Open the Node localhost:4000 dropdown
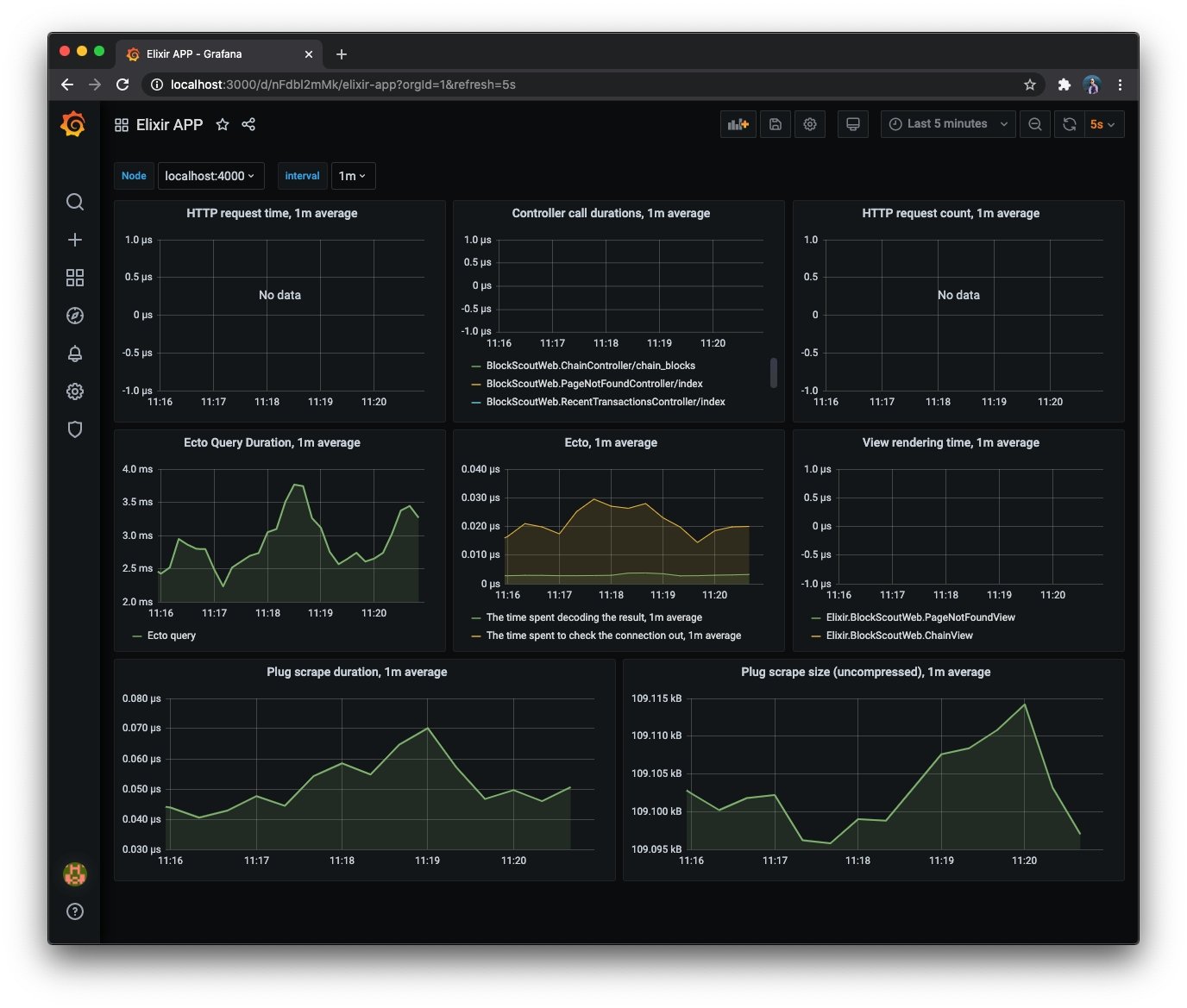The width and height of the screenshot is (1187, 1008). coord(210,176)
